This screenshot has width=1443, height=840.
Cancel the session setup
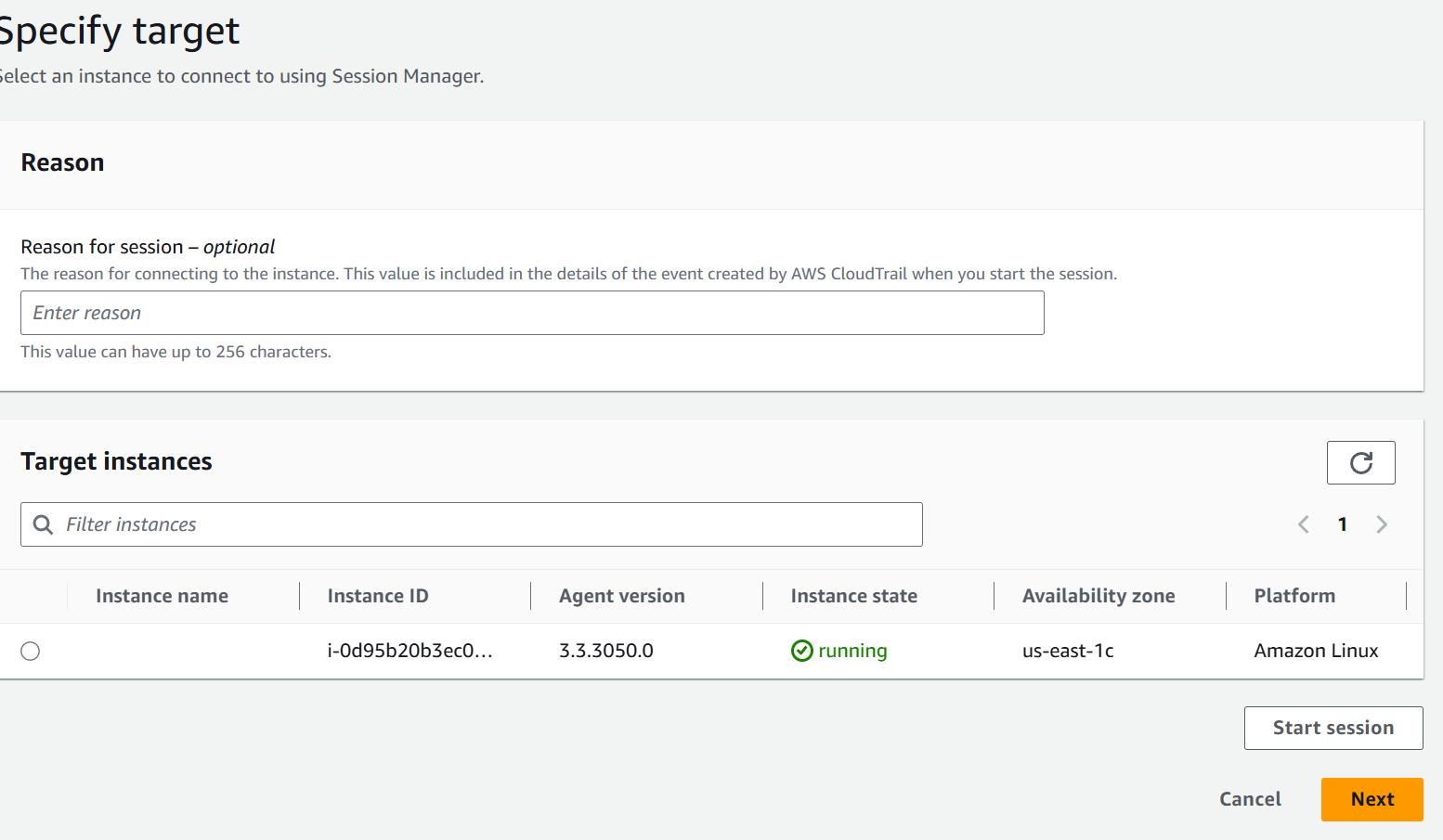(1250, 799)
